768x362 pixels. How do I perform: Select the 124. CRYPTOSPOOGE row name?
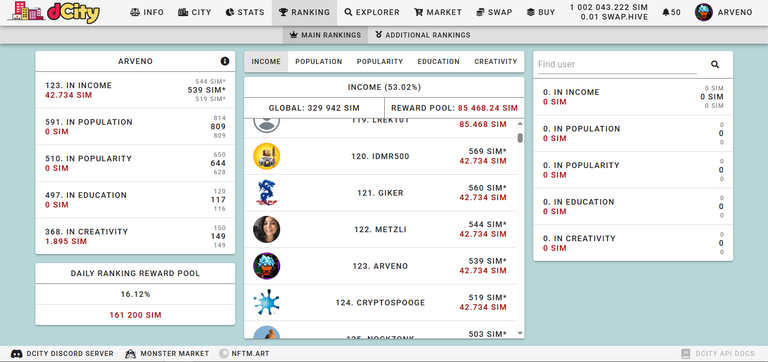click(380, 303)
